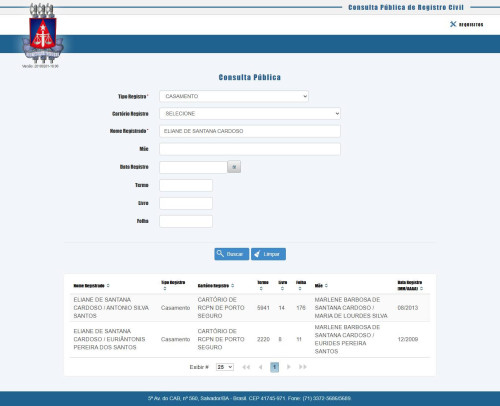The image size is (500, 406).
Task: Go to the next results page
Action: [289, 367]
